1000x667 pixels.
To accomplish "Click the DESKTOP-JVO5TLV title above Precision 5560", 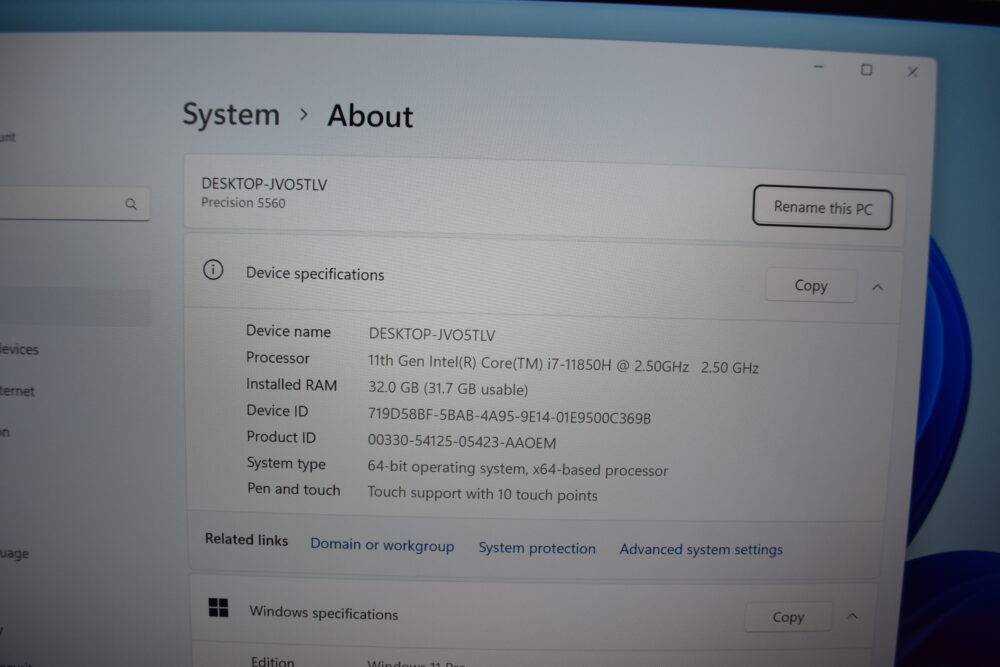I will 264,184.
